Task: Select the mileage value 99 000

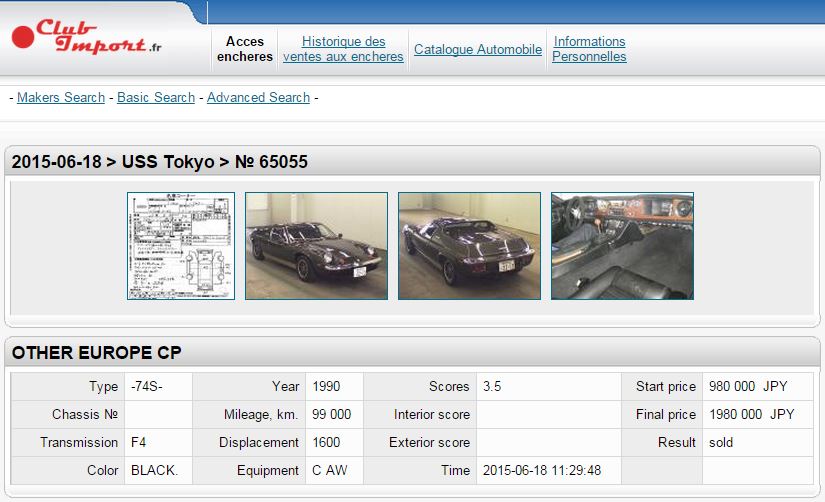Action: tap(331, 414)
